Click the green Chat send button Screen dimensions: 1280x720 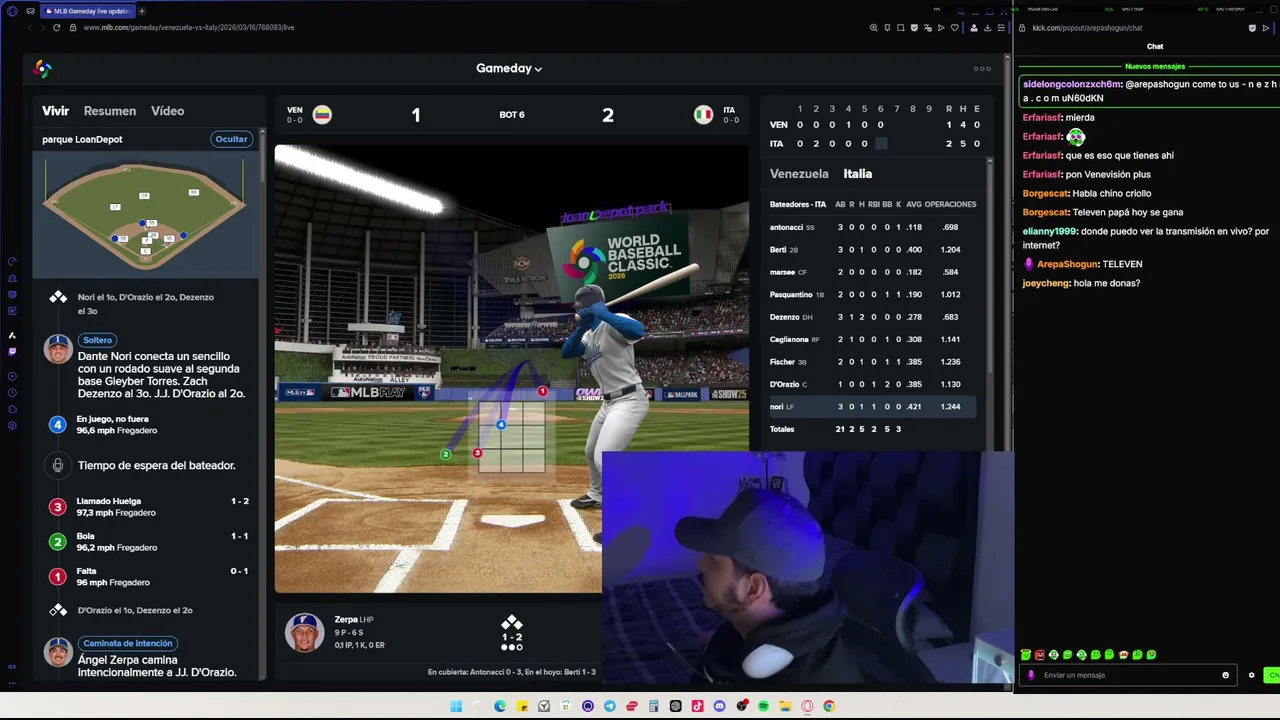coord(1272,675)
